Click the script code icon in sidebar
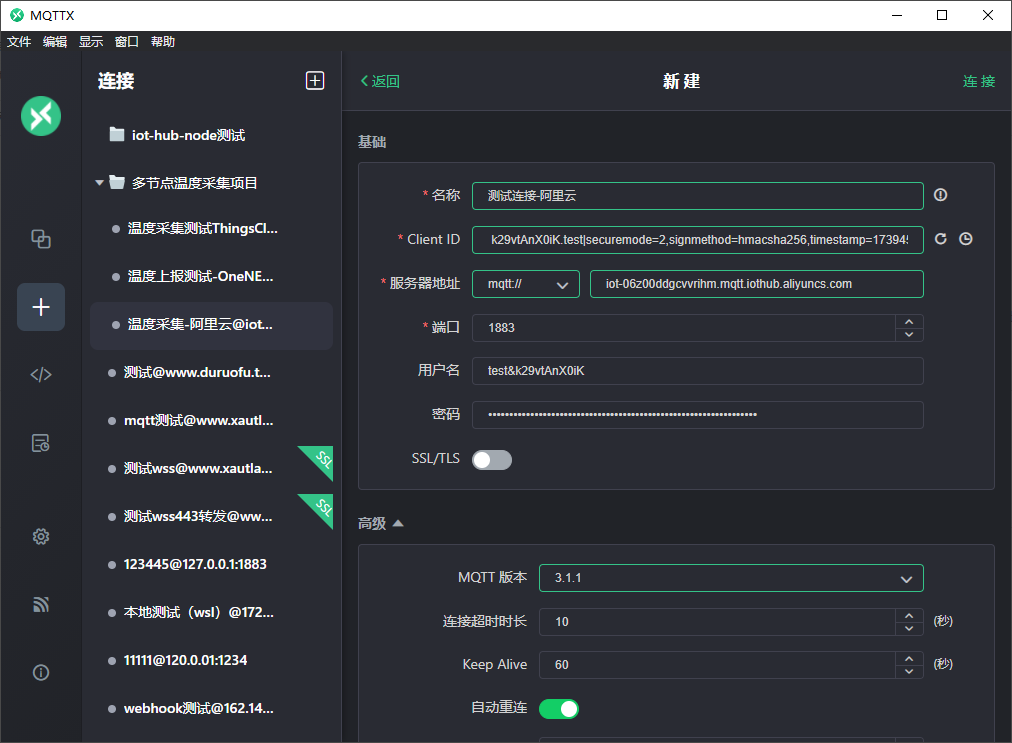This screenshot has height=743, width=1012. tap(41, 375)
